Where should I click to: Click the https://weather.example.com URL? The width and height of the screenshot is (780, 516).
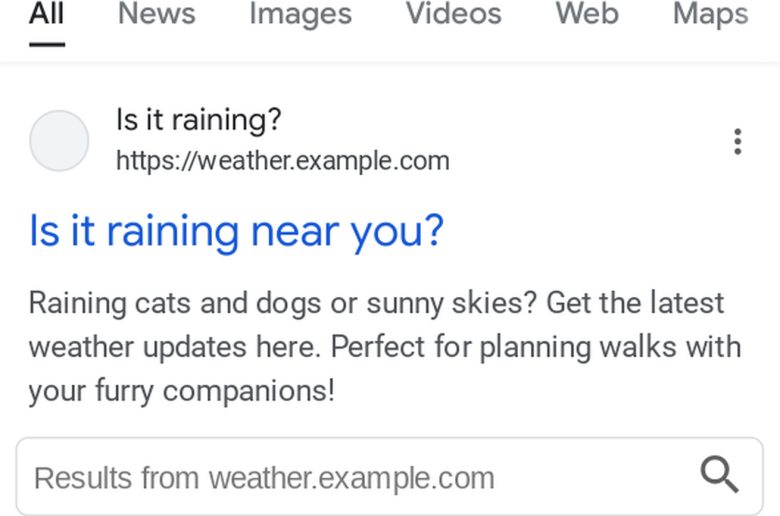pyautogui.click(x=283, y=161)
